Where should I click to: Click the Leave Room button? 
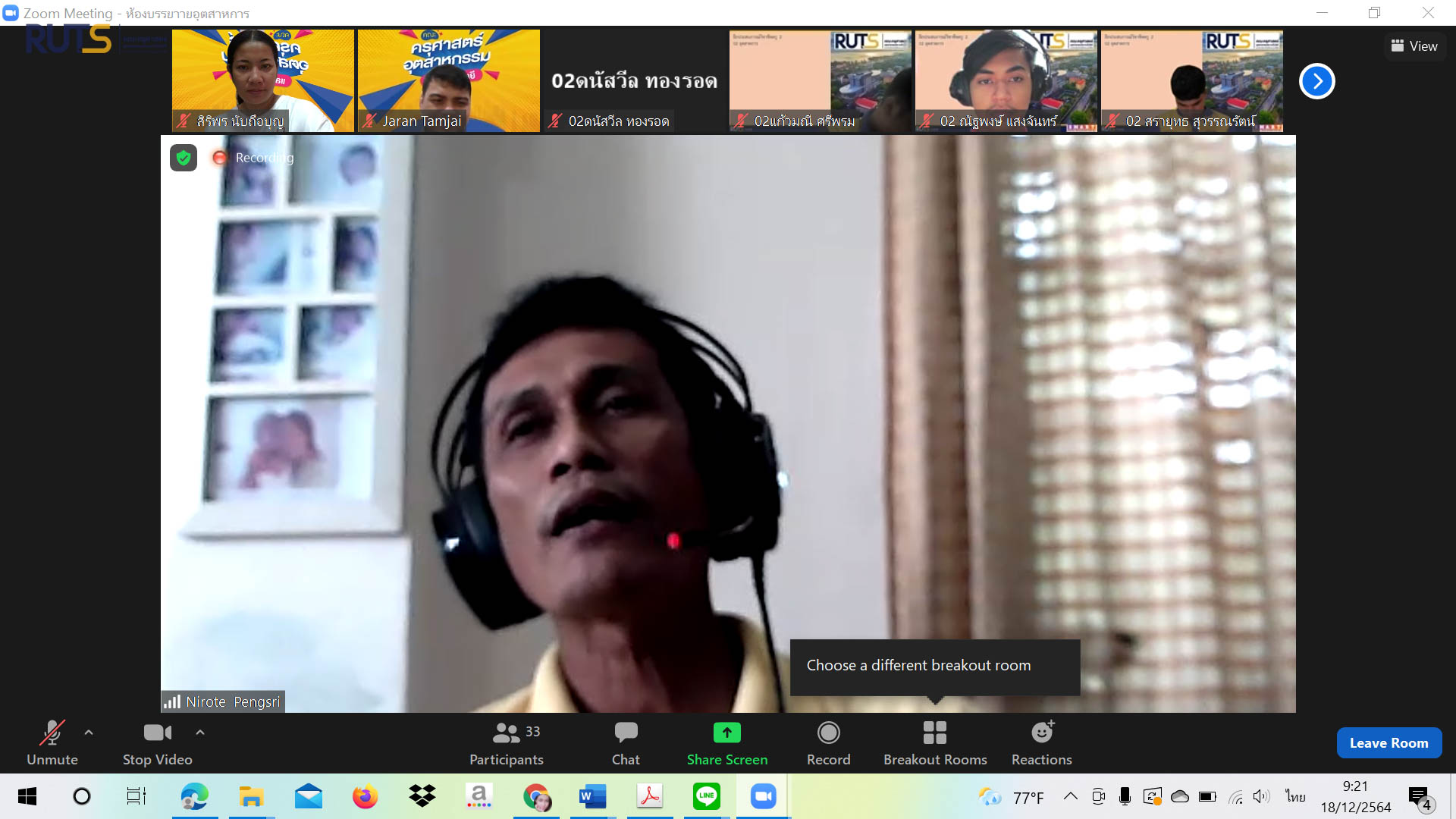coord(1389,743)
